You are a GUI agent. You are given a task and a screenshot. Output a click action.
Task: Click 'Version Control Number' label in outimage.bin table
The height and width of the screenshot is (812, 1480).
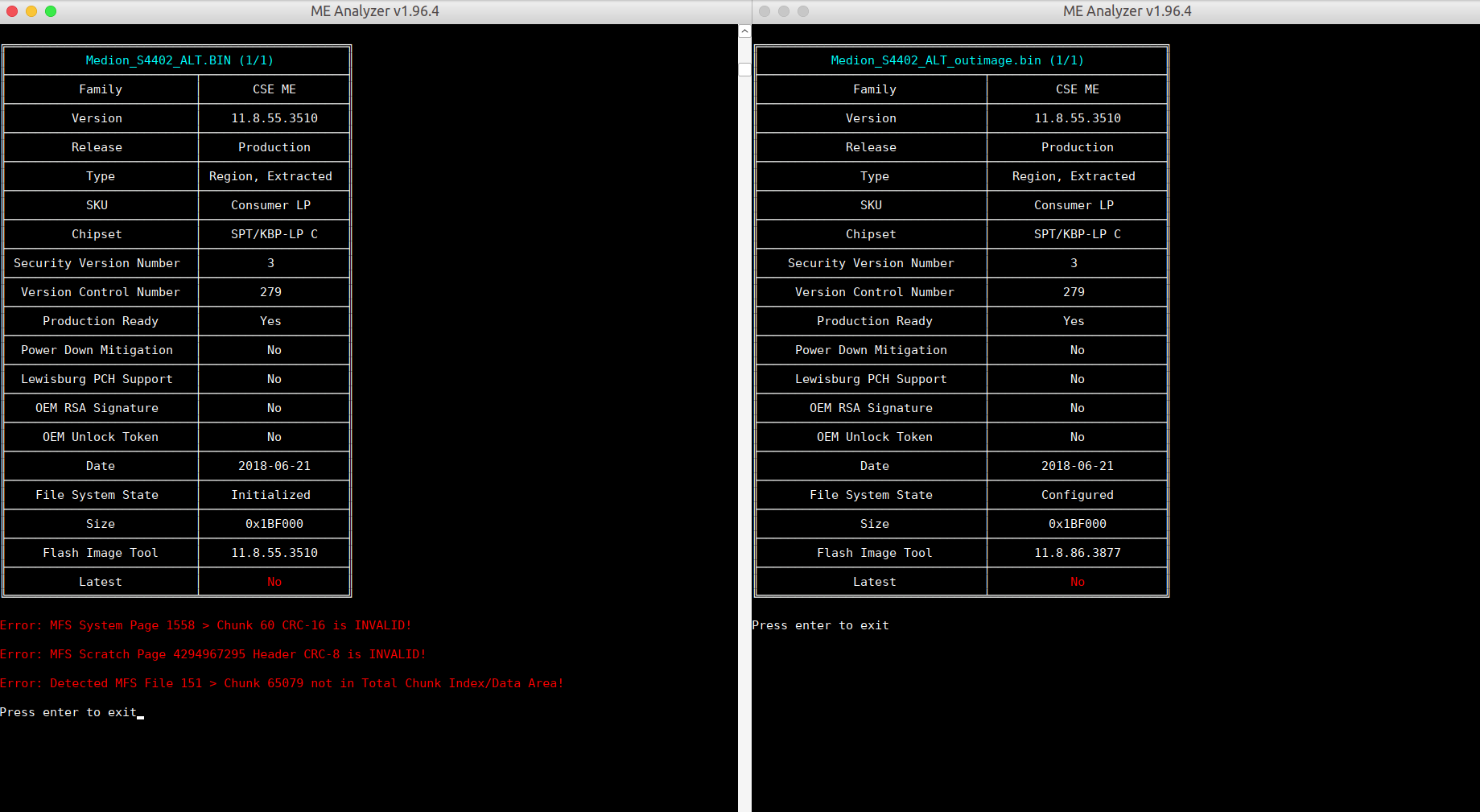click(875, 292)
